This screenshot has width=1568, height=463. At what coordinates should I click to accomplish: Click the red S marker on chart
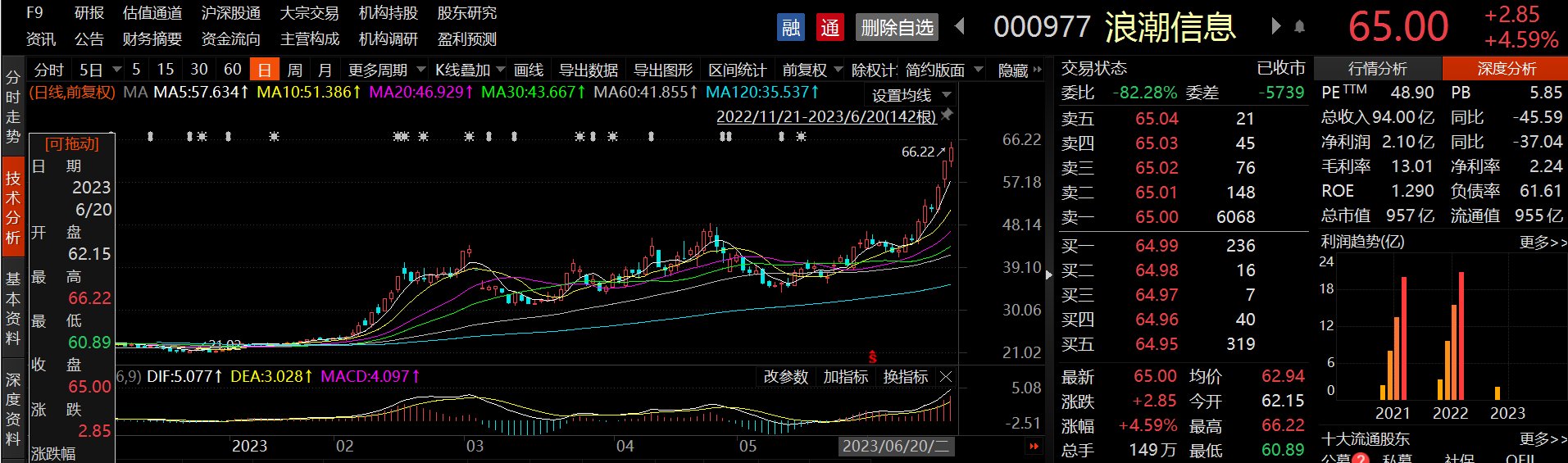(873, 356)
